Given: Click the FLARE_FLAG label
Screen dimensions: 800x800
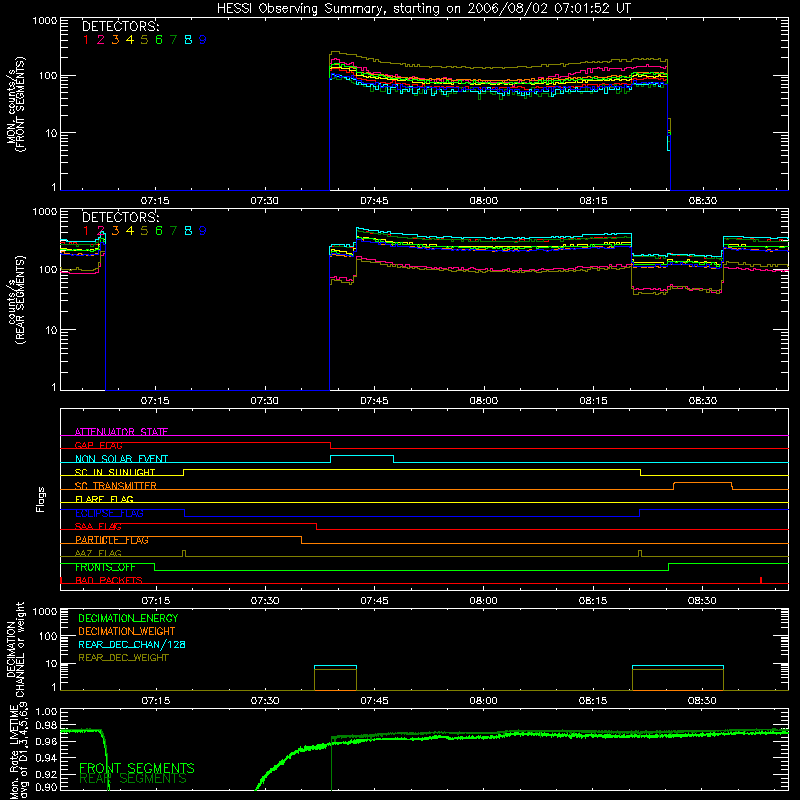Looking at the screenshot, I should [x=104, y=499].
